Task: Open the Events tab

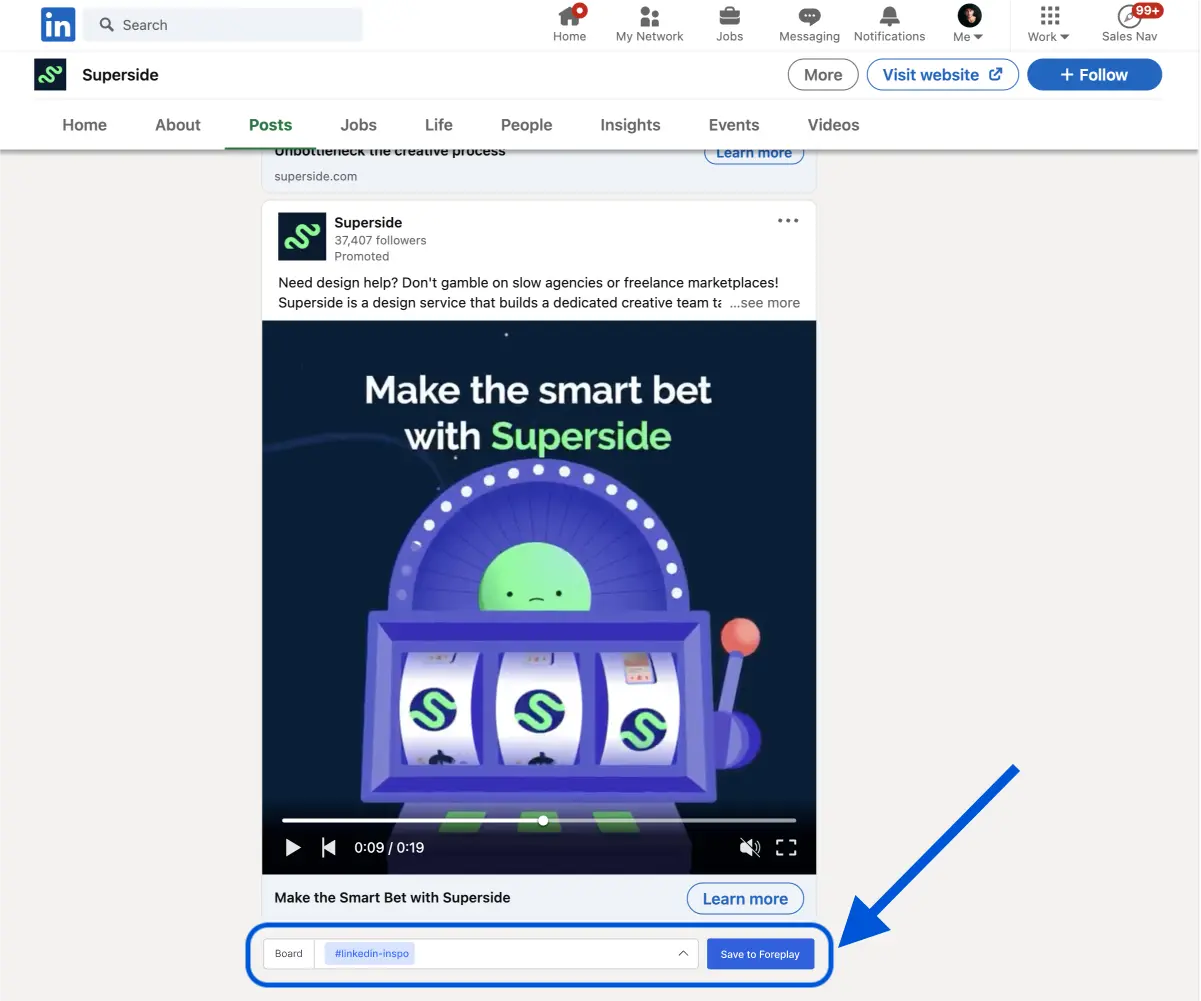Action: pos(734,125)
